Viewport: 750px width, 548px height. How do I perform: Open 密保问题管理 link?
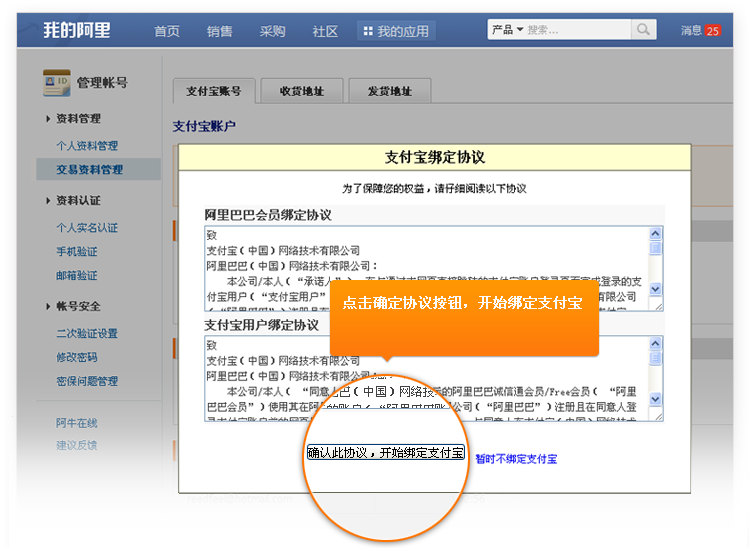tap(87, 381)
